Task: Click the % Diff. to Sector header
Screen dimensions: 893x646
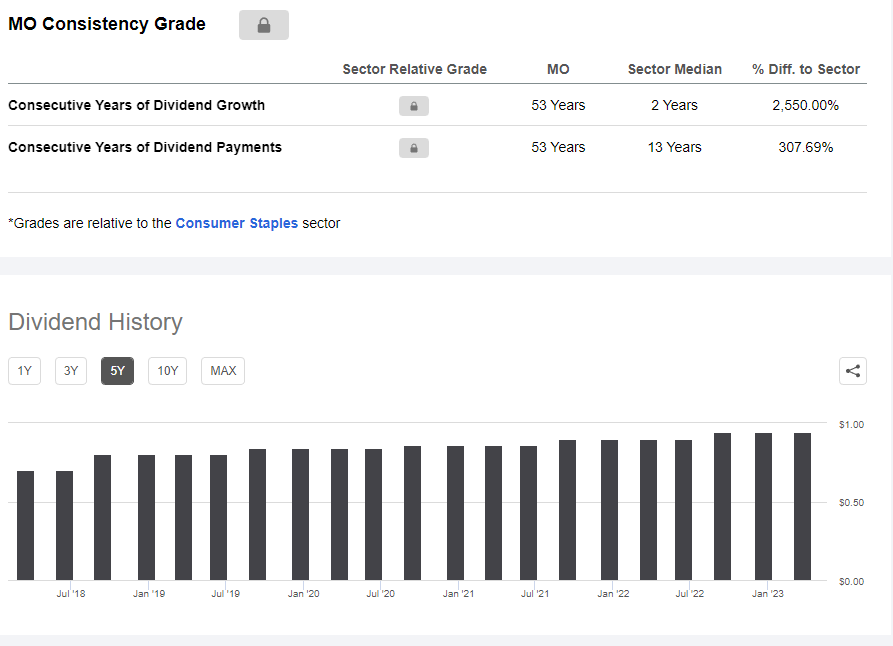Action: click(x=806, y=69)
